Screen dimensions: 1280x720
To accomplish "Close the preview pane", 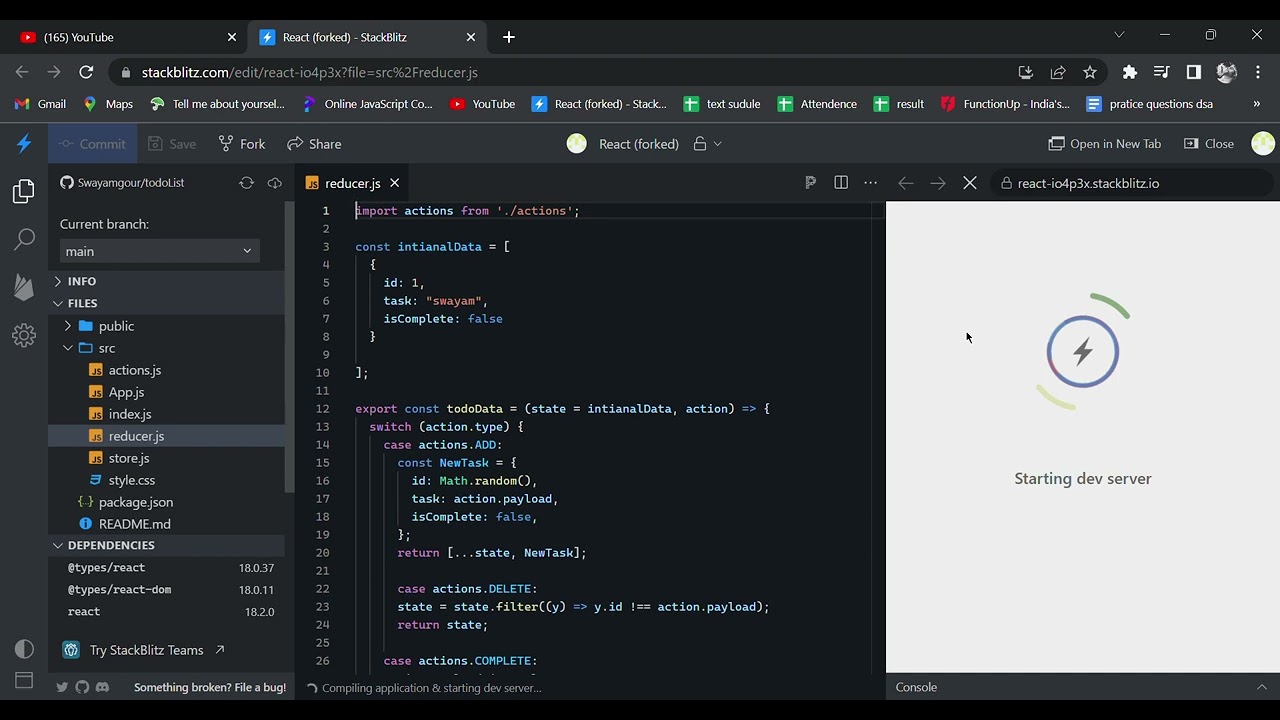I will pyautogui.click(x=1209, y=144).
